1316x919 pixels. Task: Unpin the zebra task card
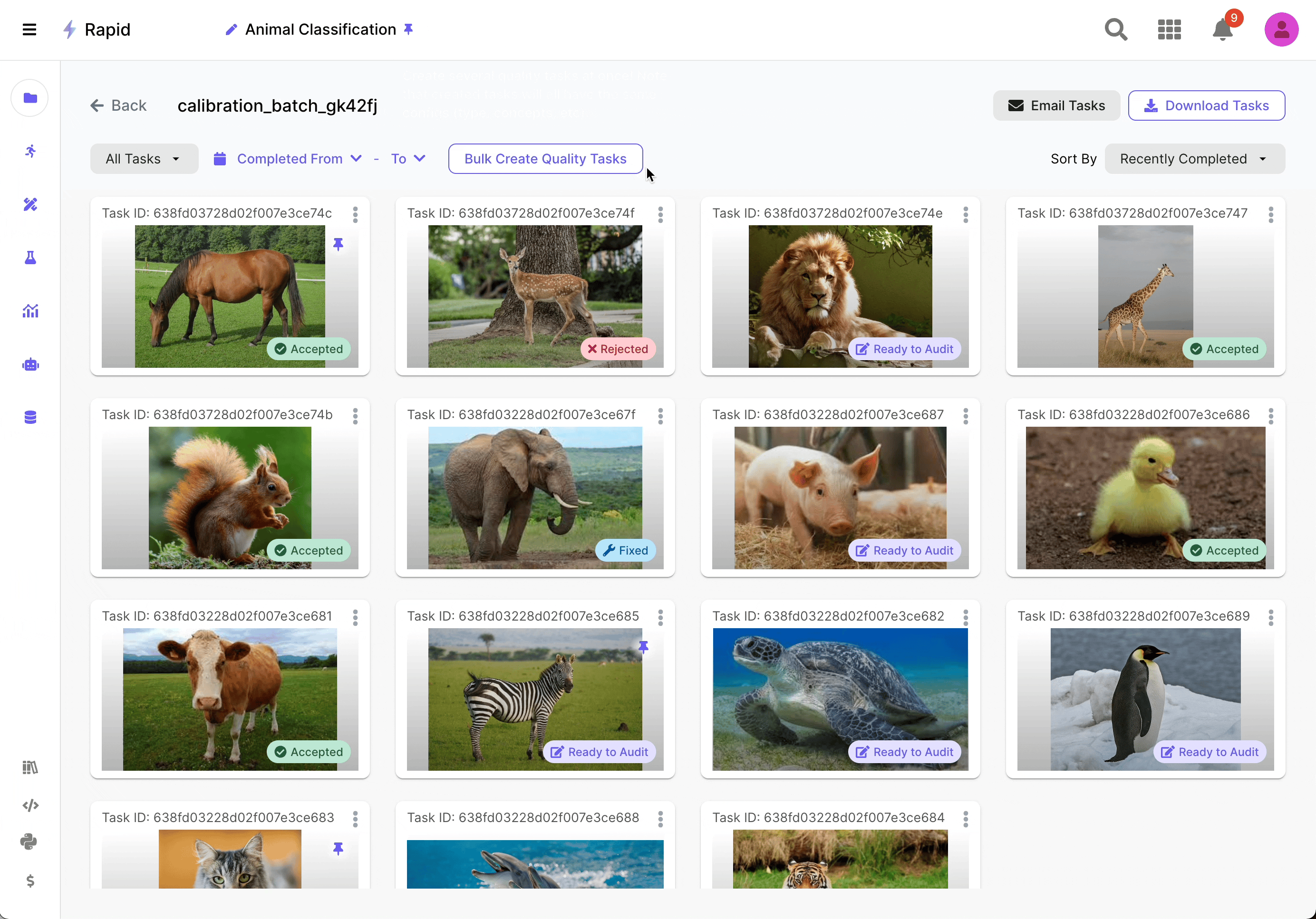click(644, 647)
